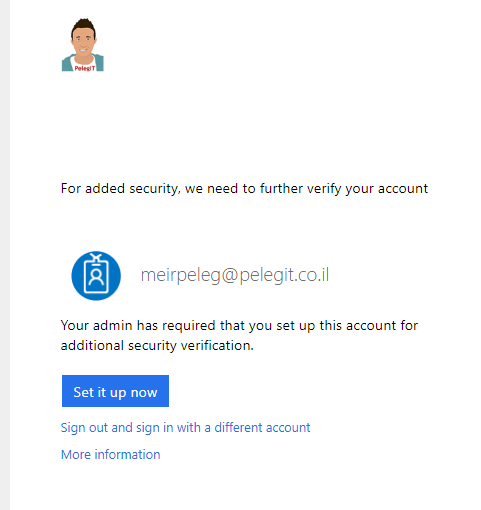Image resolution: width=481 pixels, height=510 pixels.
Task: Open the More information link
Action: click(x=110, y=454)
